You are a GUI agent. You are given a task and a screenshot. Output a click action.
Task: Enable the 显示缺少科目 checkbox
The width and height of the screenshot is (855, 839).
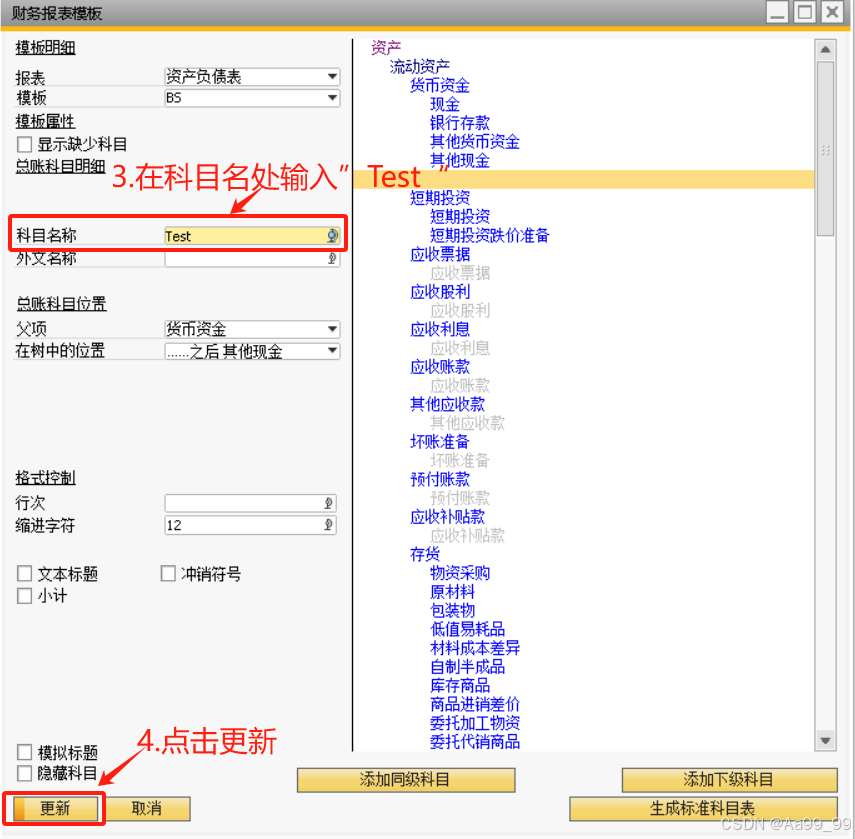pyautogui.click(x=25, y=144)
